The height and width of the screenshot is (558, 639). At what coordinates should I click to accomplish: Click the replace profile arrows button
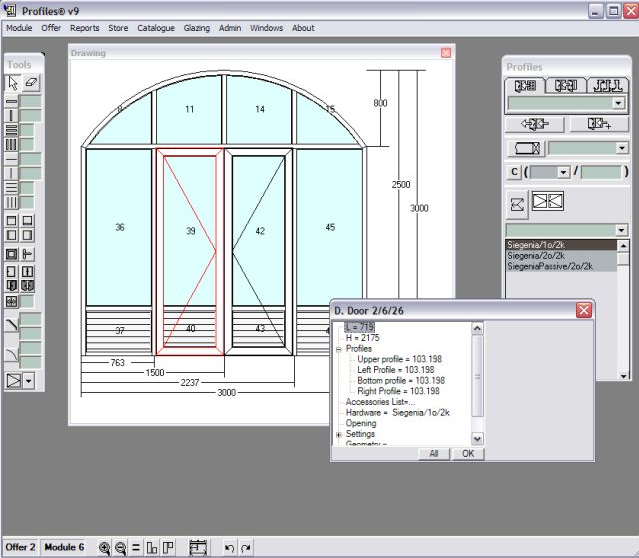535,124
